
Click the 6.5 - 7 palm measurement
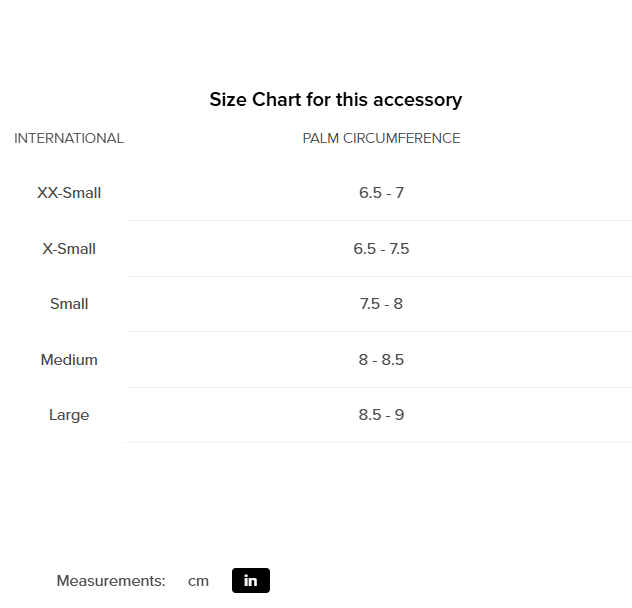click(381, 193)
